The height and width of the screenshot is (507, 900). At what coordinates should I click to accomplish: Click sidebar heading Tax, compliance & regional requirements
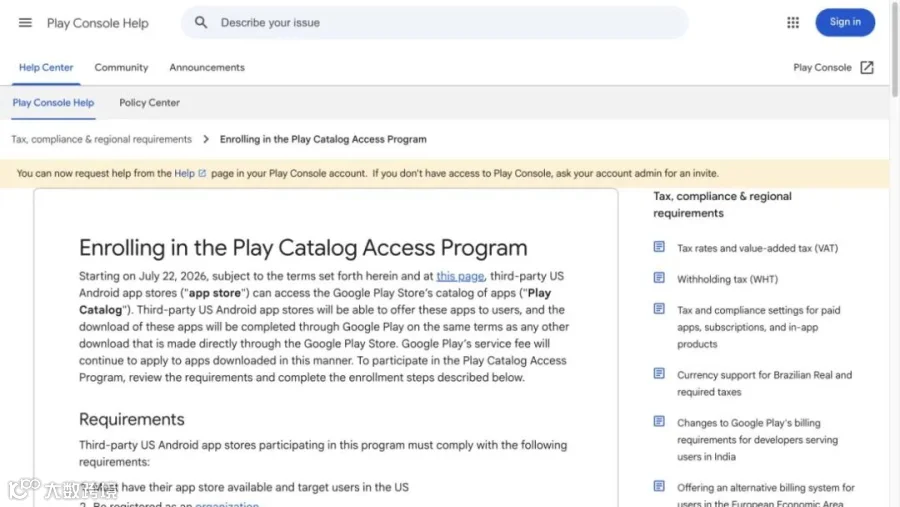[722, 204]
